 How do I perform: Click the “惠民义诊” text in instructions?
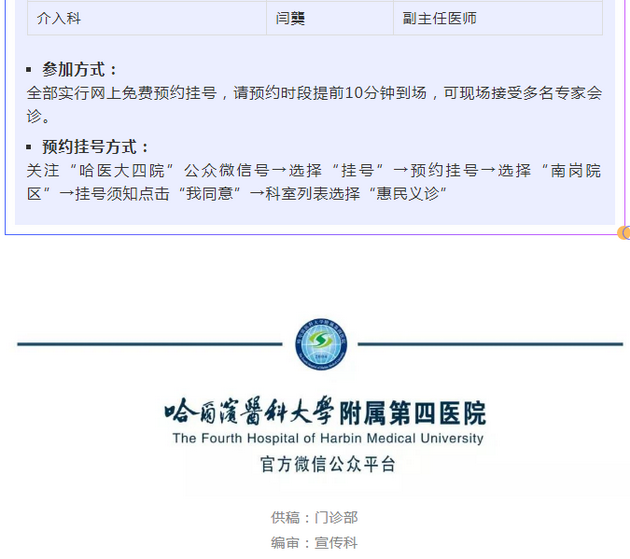[x=407, y=193]
